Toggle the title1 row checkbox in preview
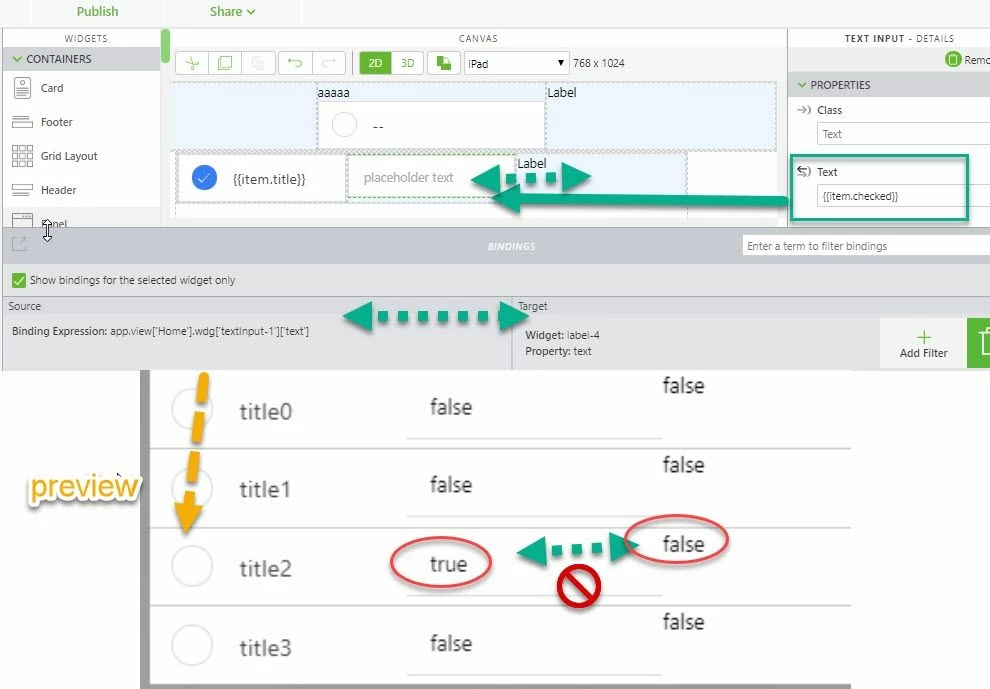This screenshot has height=689, width=990. (x=192, y=488)
